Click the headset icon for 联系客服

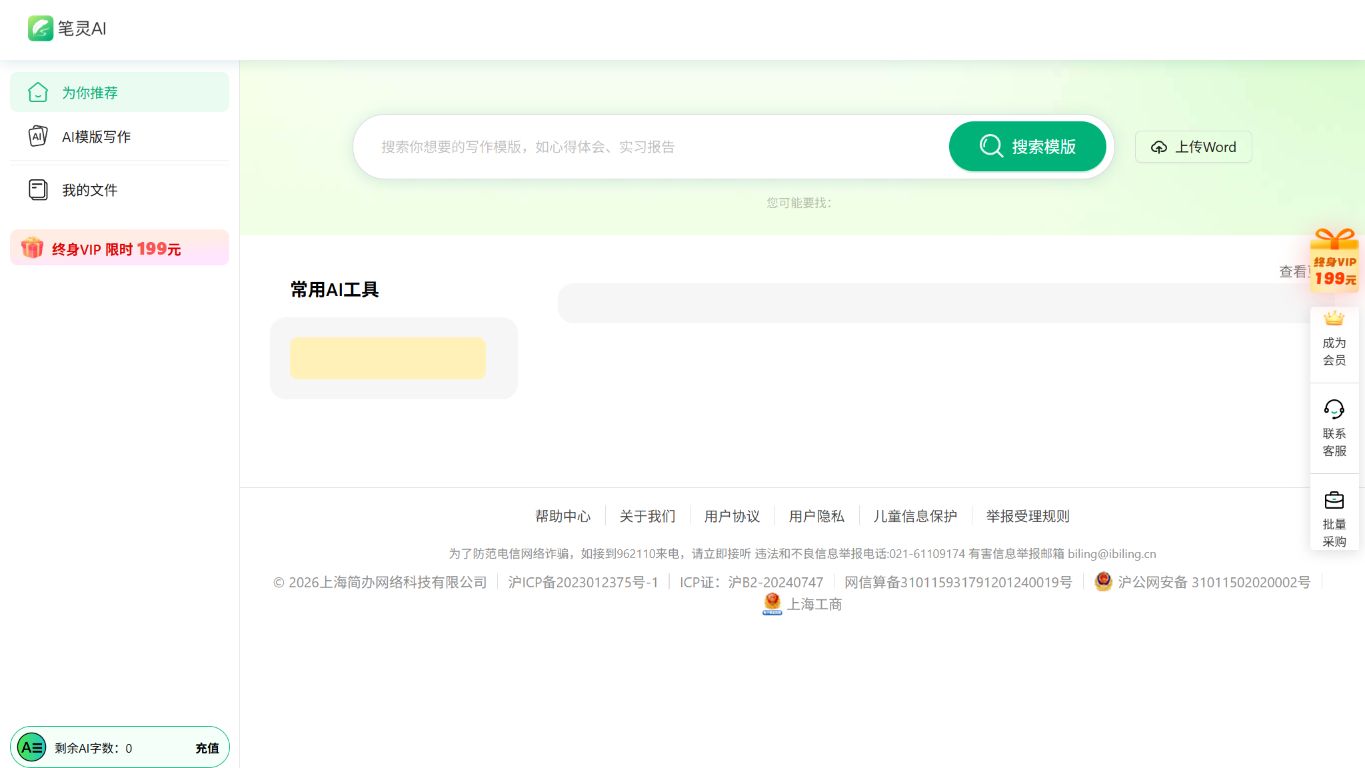tap(1334, 408)
